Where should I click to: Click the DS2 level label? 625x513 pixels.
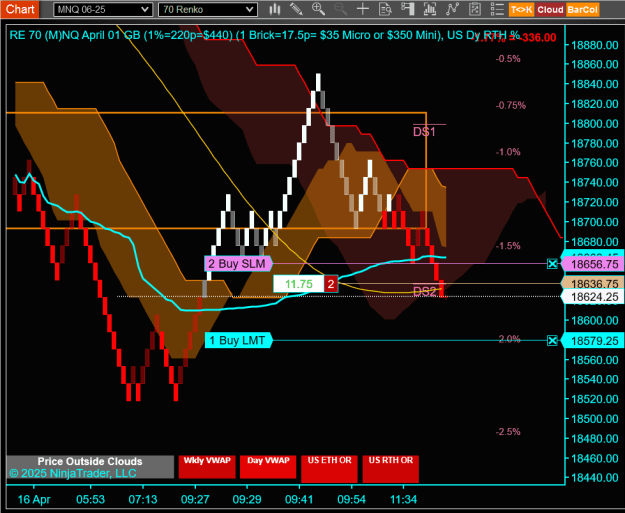[x=424, y=291]
